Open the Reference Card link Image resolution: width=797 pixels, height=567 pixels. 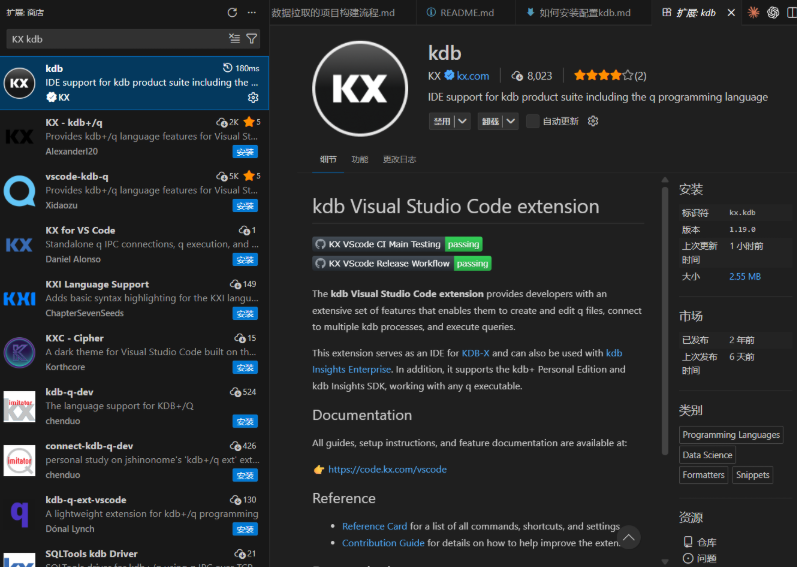point(374,526)
